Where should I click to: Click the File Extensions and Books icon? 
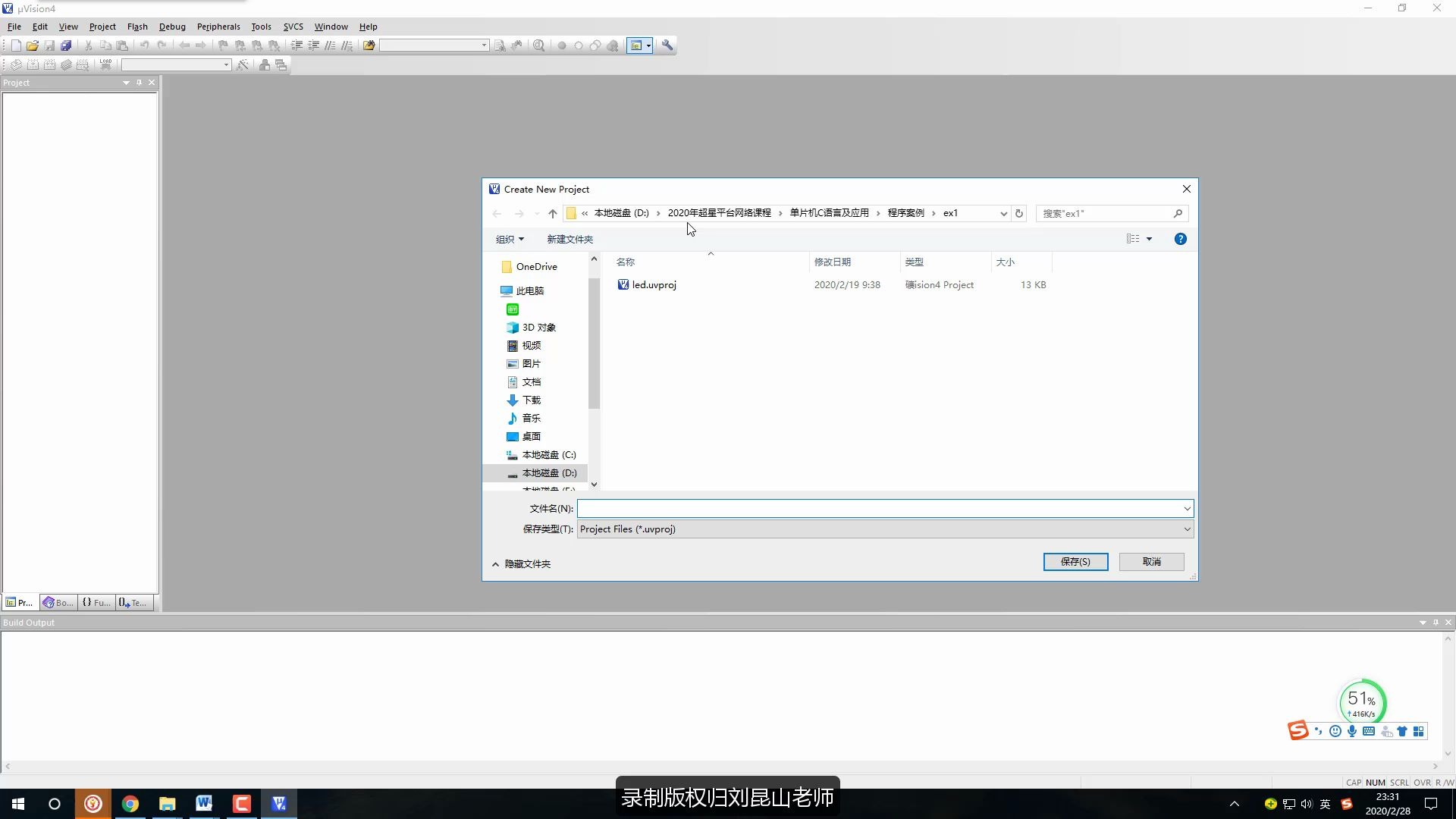[265, 64]
